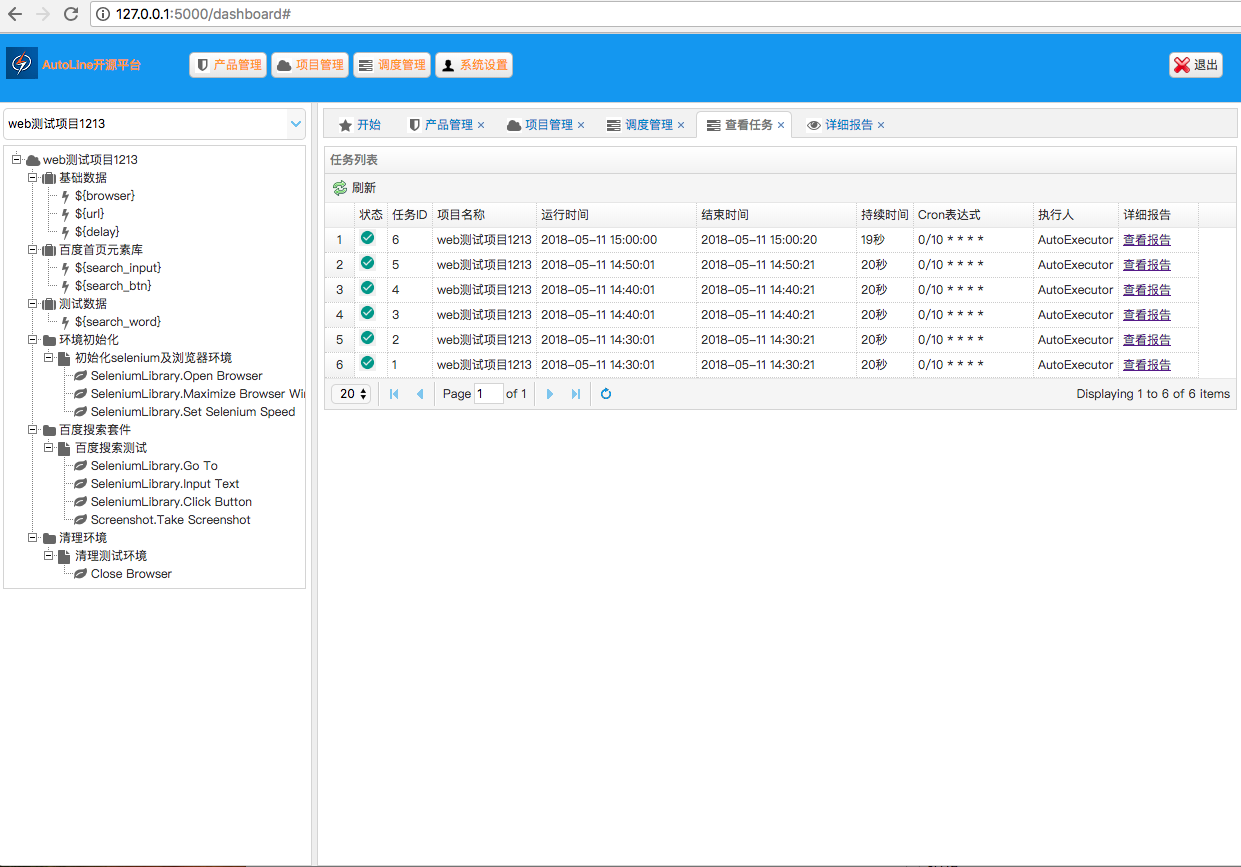This screenshot has height=867, width=1241.
Task: Click the leaf icon beside Close Browser
Action: pyautogui.click(x=81, y=574)
